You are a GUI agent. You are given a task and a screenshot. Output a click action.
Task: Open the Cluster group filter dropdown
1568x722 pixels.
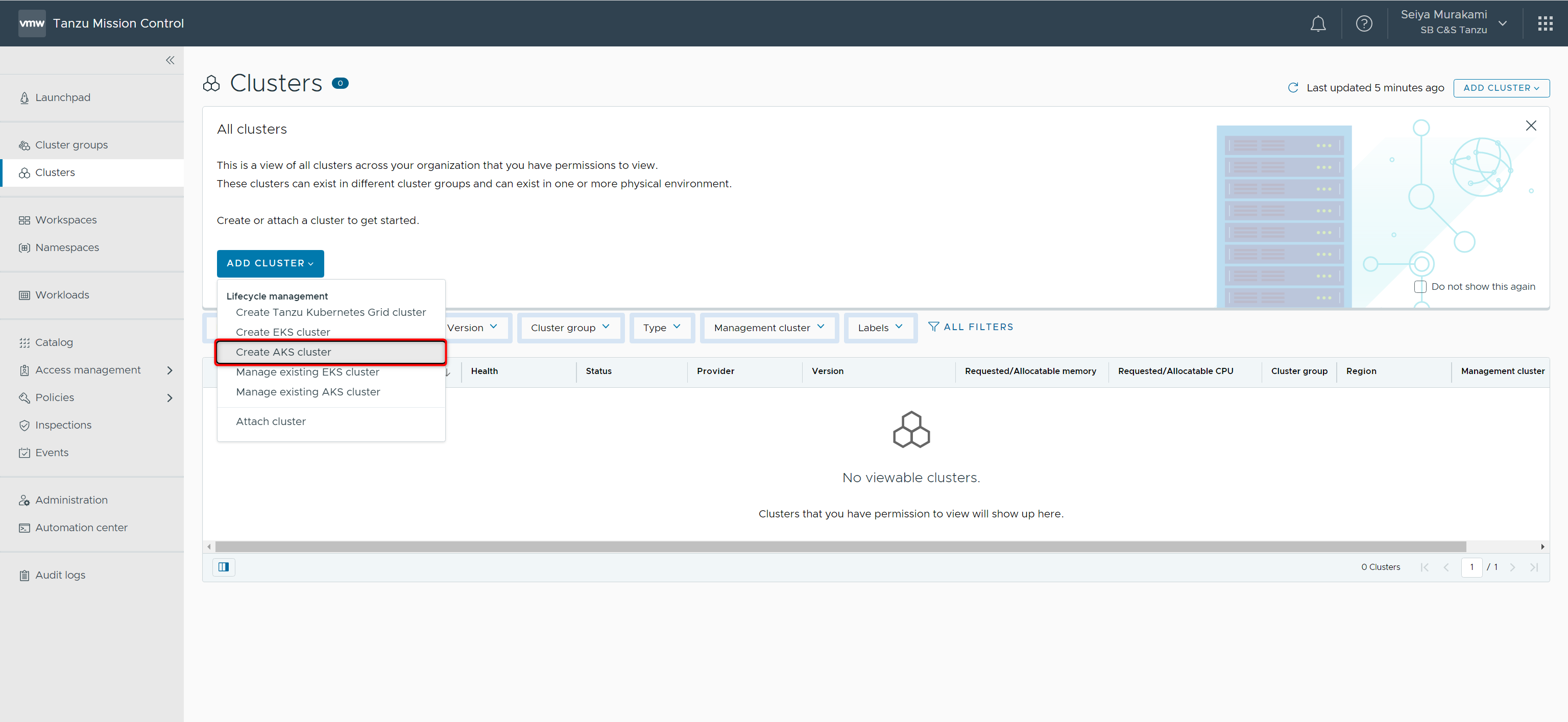[570, 327]
